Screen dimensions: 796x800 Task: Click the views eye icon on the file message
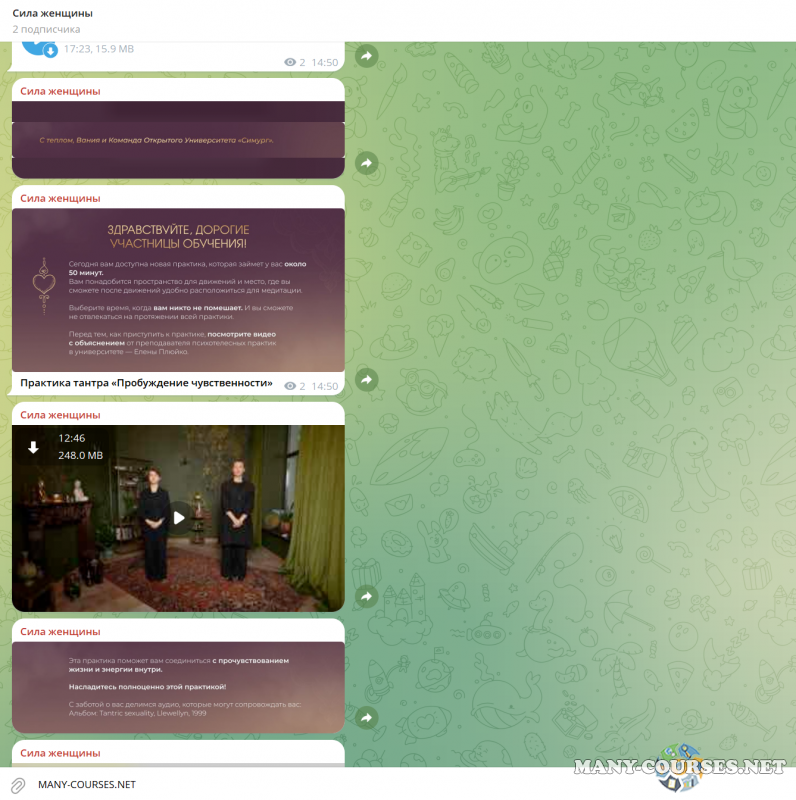(x=290, y=62)
